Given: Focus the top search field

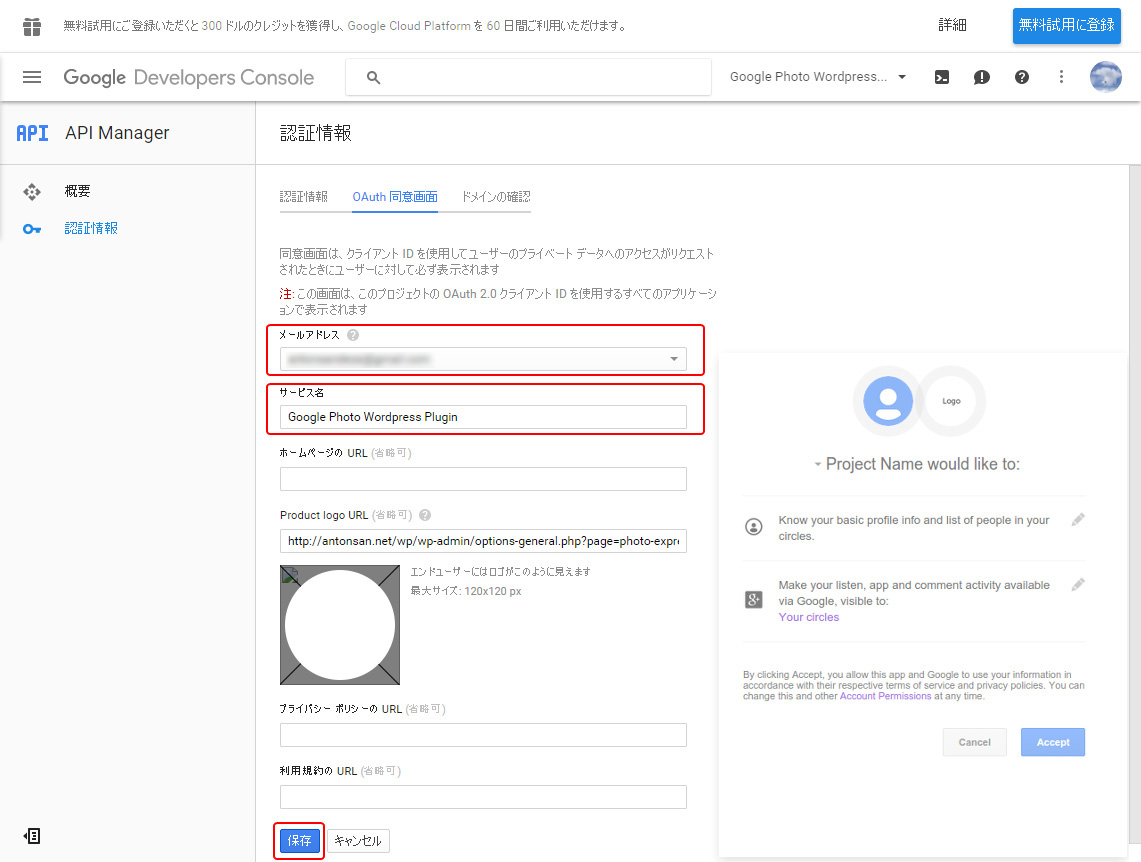Looking at the screenshot, I should coord(528,77).
